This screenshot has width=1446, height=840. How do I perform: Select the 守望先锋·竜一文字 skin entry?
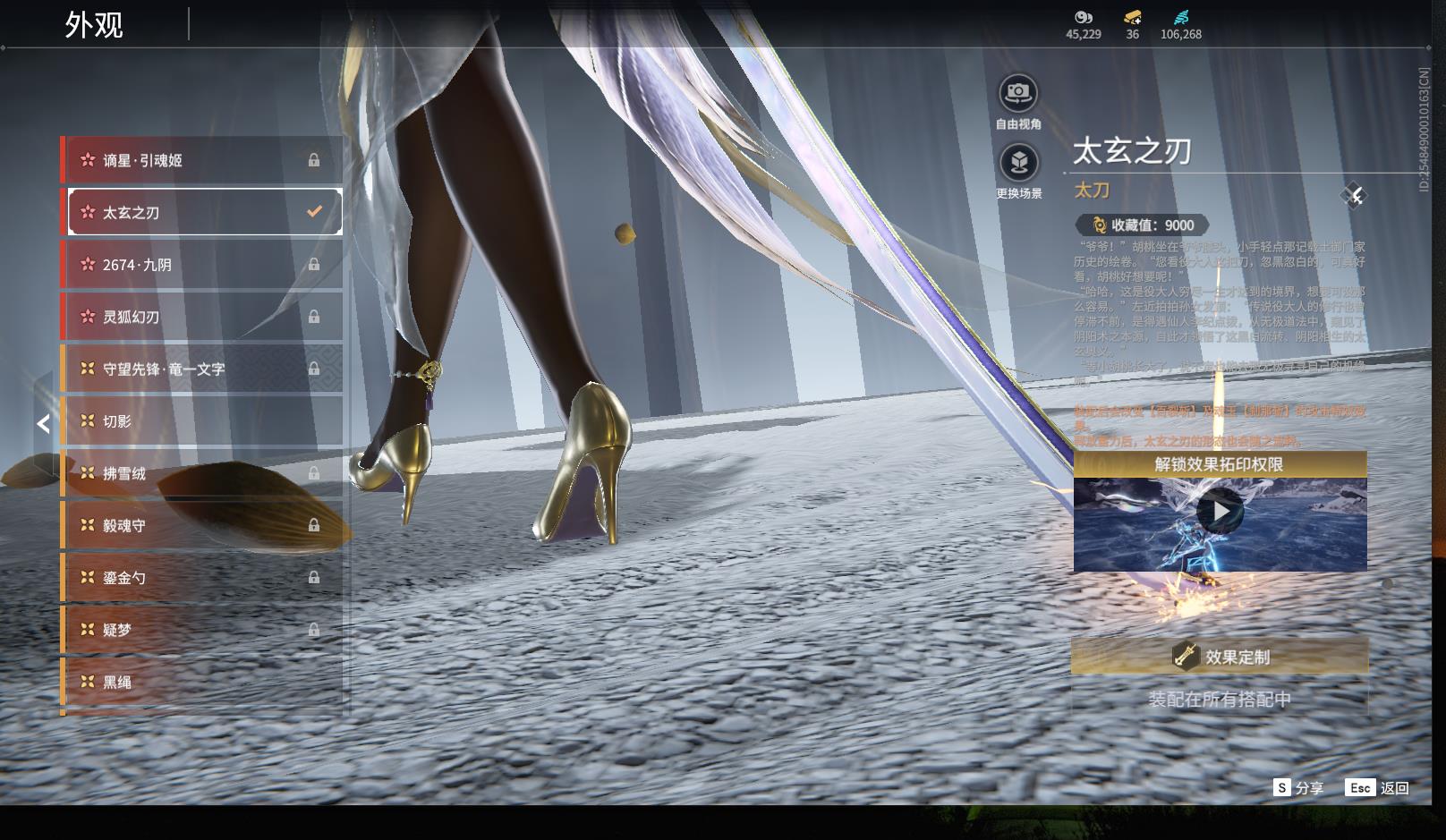click(202, 369)
